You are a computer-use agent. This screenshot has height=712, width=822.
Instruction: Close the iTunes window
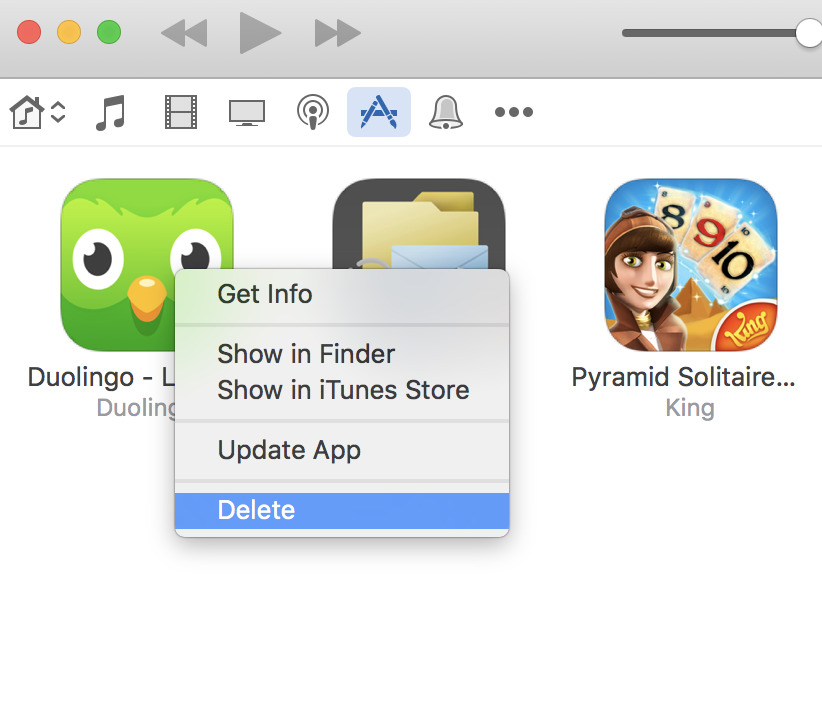point(29,32)
